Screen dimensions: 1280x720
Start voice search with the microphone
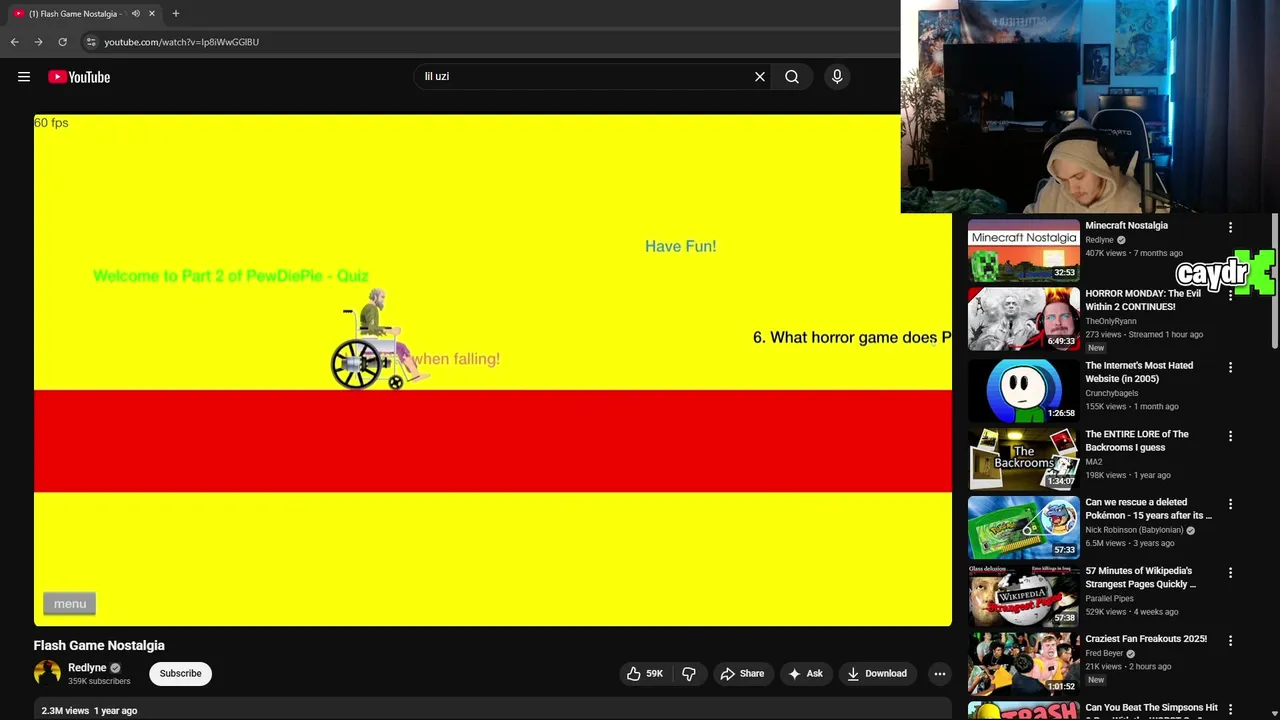coord(837,76)
